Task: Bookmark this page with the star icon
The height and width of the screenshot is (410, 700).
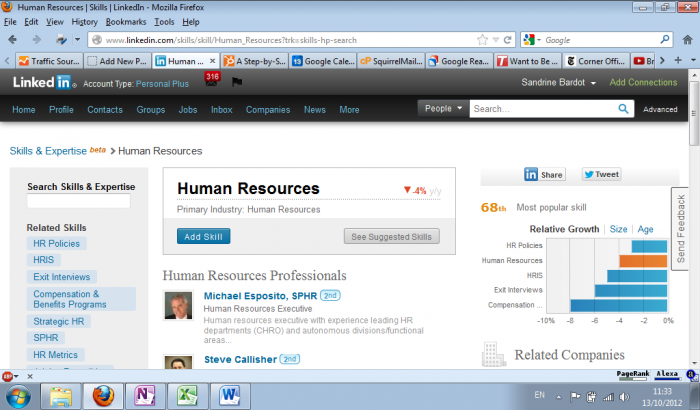Action: click(x=482, y=40)
